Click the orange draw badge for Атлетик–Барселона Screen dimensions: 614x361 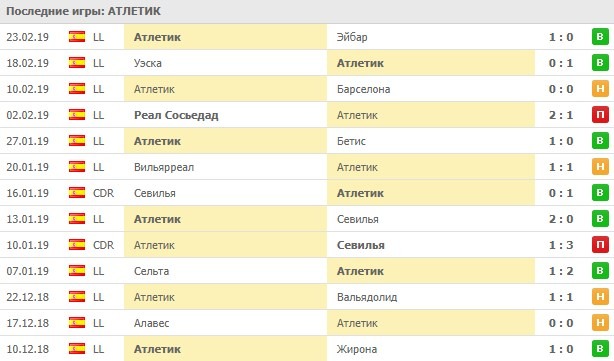[600, 89]
